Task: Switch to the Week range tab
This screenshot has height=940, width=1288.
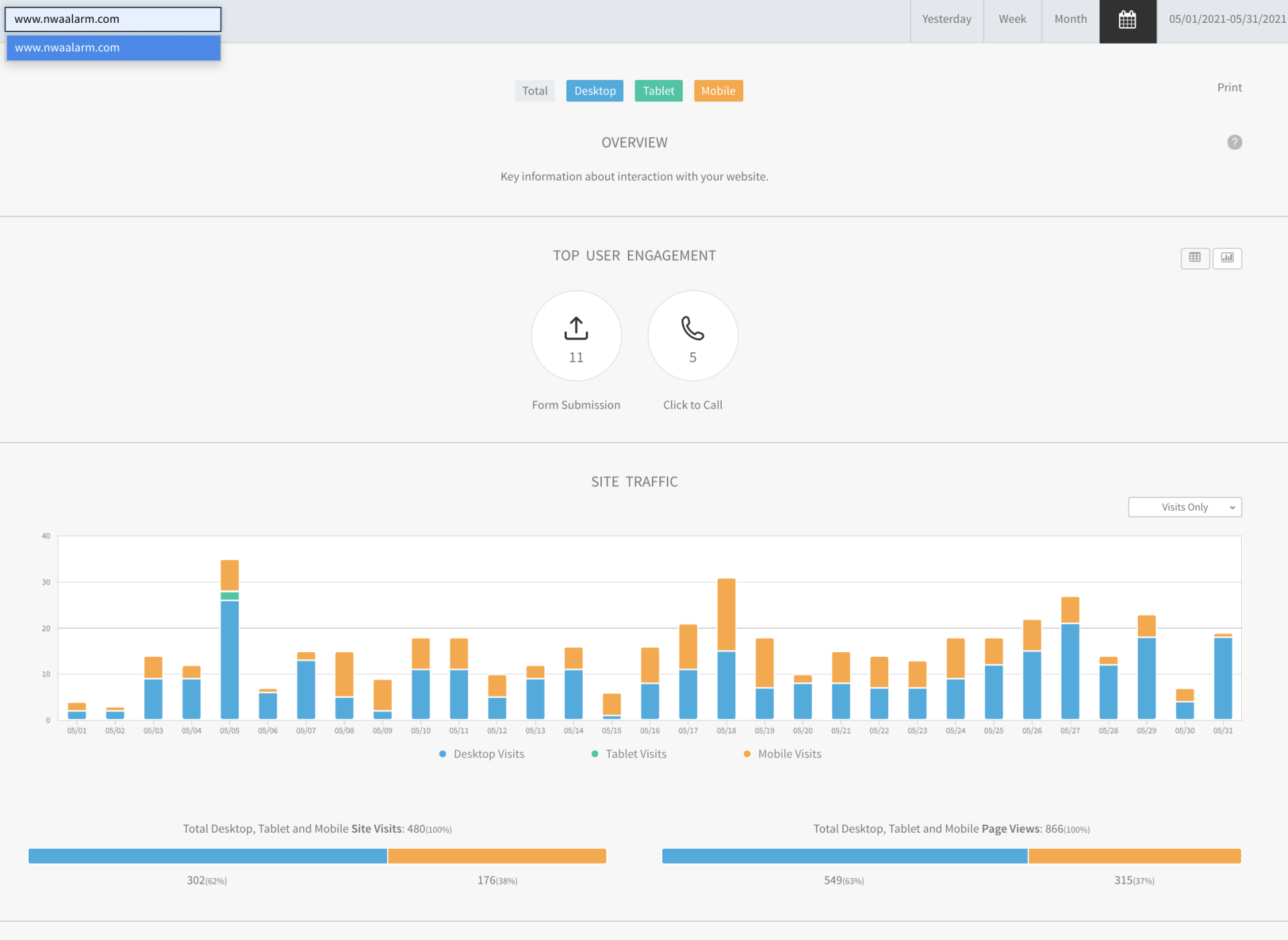Action: pyautogui.click(x=1012, y=19)
